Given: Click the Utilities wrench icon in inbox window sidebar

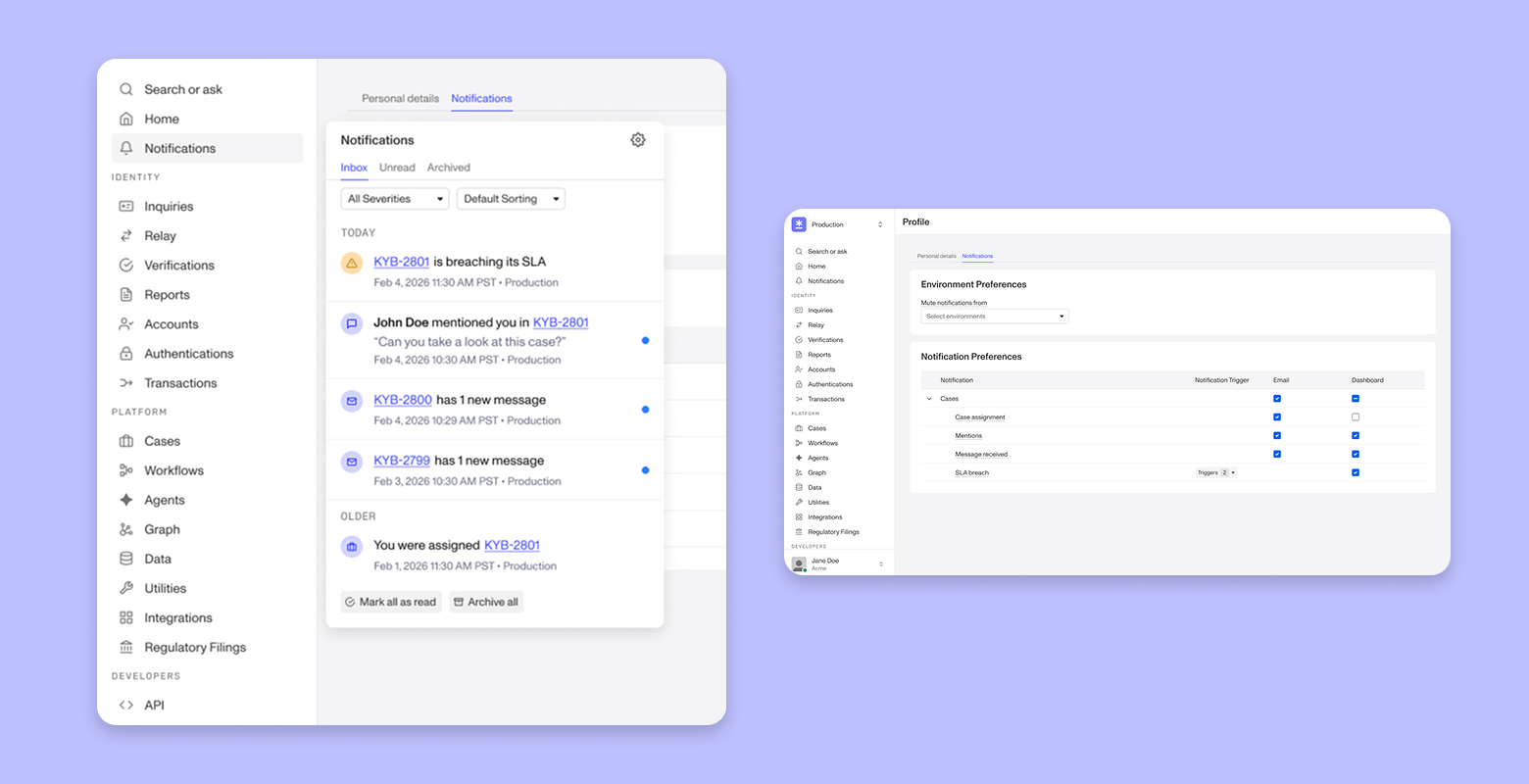Looking at the screenshot, I should (126, 588).
